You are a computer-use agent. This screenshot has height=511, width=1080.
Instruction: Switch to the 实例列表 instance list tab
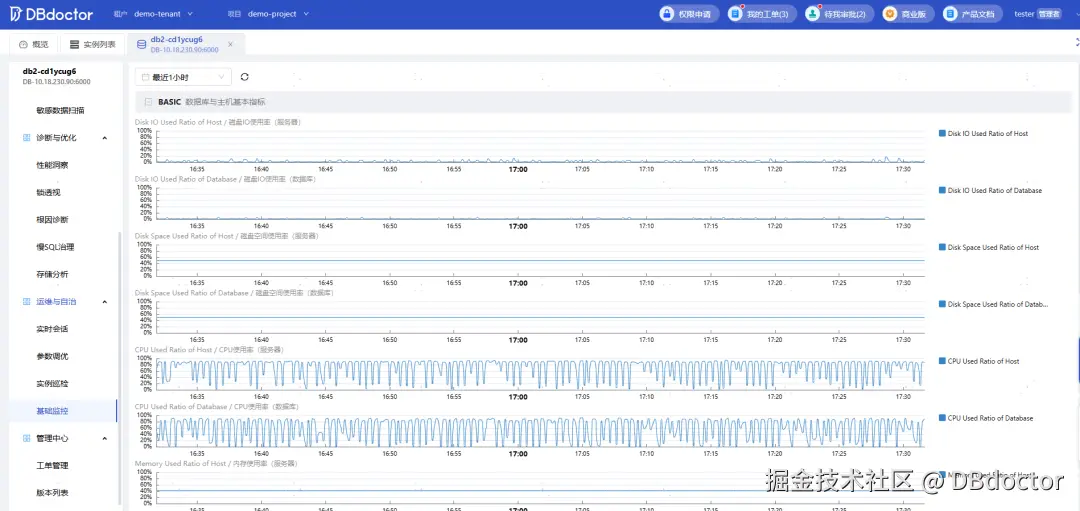[x=92, y=45]
